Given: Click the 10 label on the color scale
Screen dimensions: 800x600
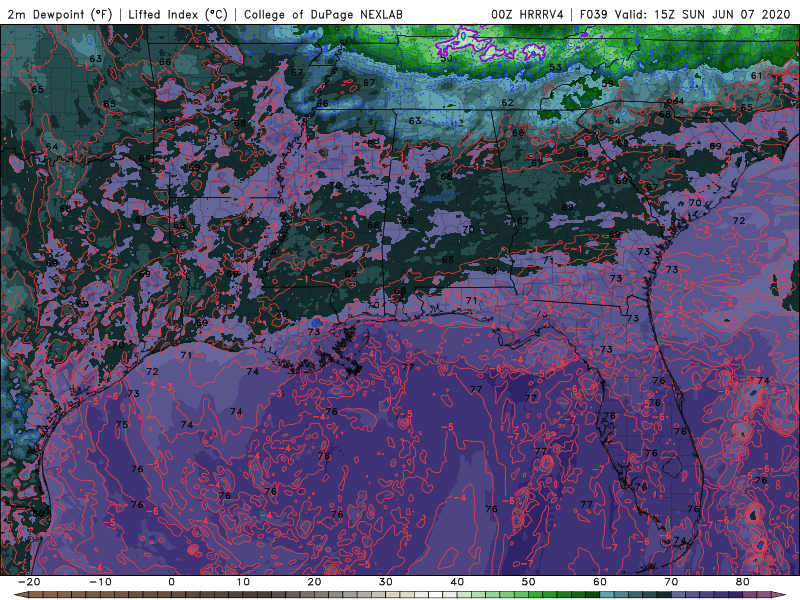Looking at the screenshot, I should click(243, 582).
